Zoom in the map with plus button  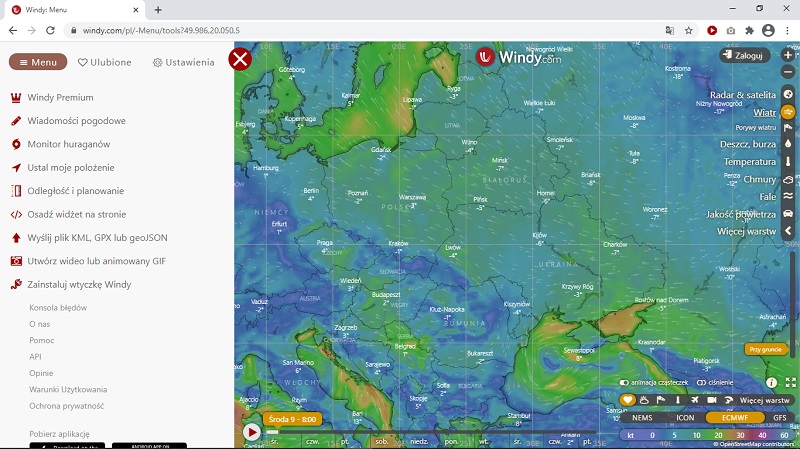(x=788, y=55)
